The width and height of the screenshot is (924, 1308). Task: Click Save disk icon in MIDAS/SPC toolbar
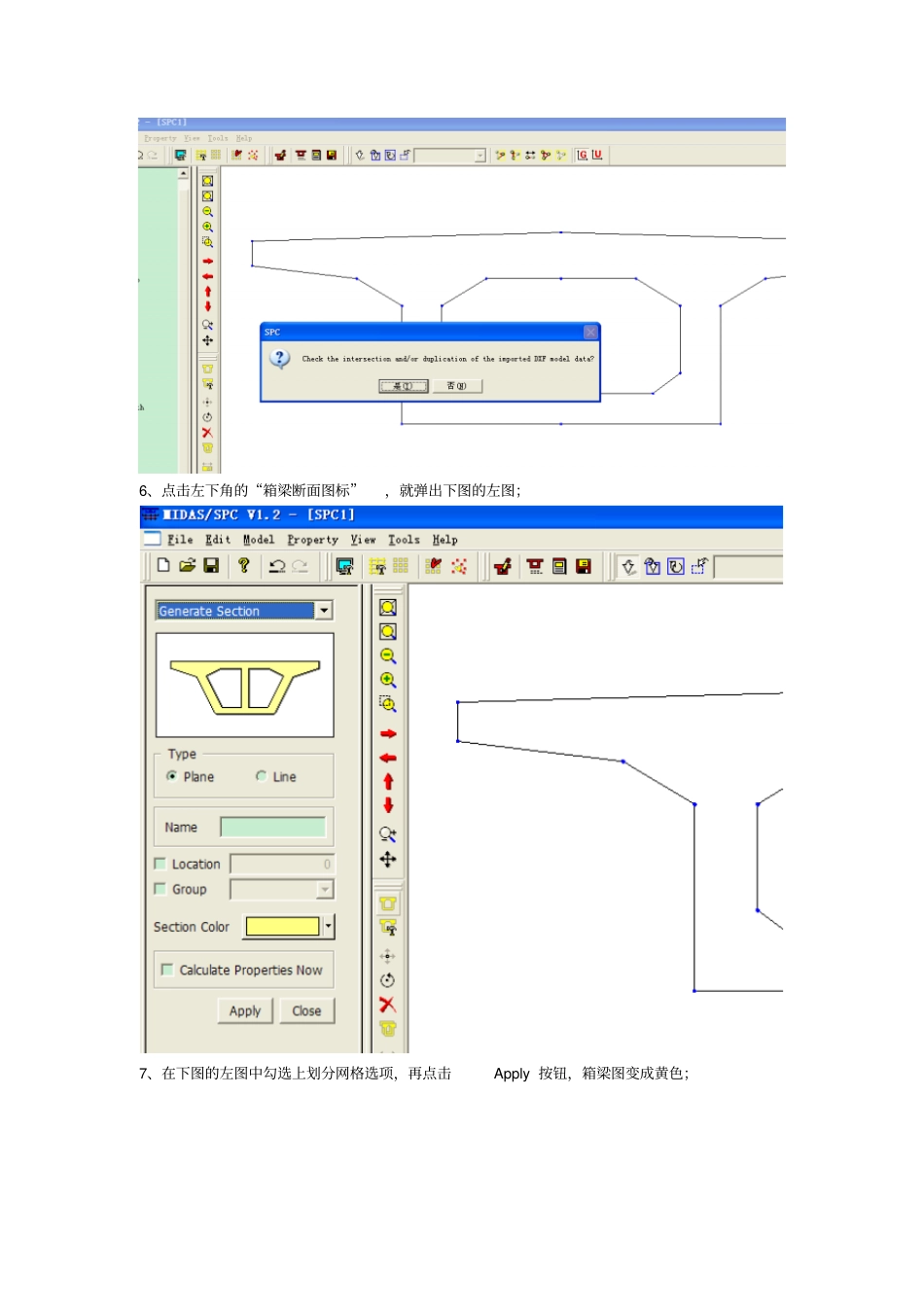tap(211, 565)
